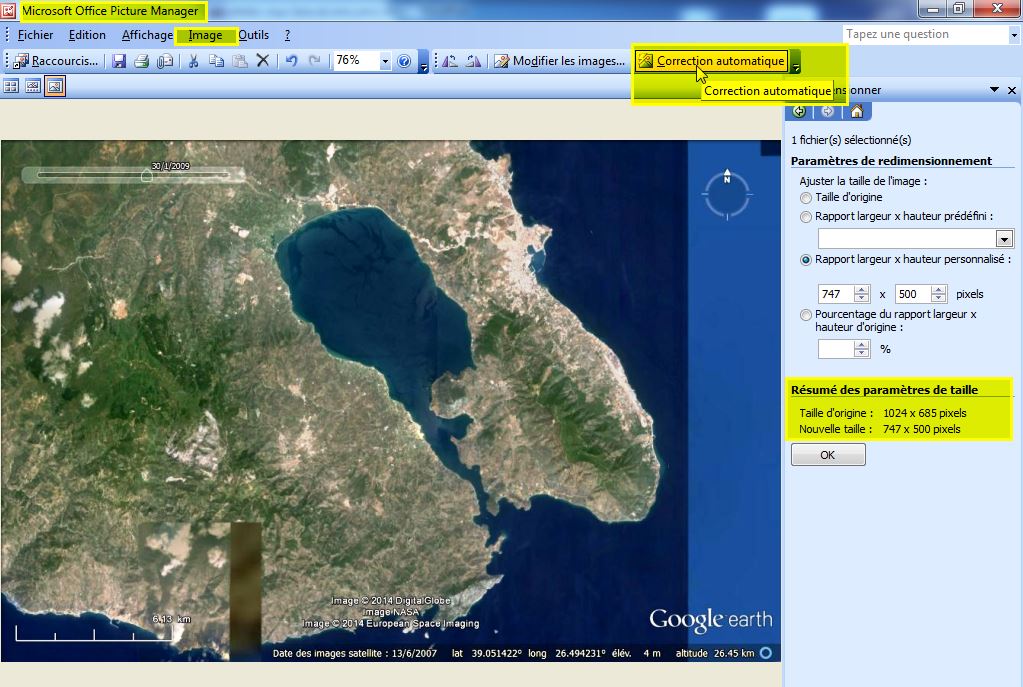Screen dimensions: 1023x687
Task: Click the width field showing 747
Action: point(836,294)
